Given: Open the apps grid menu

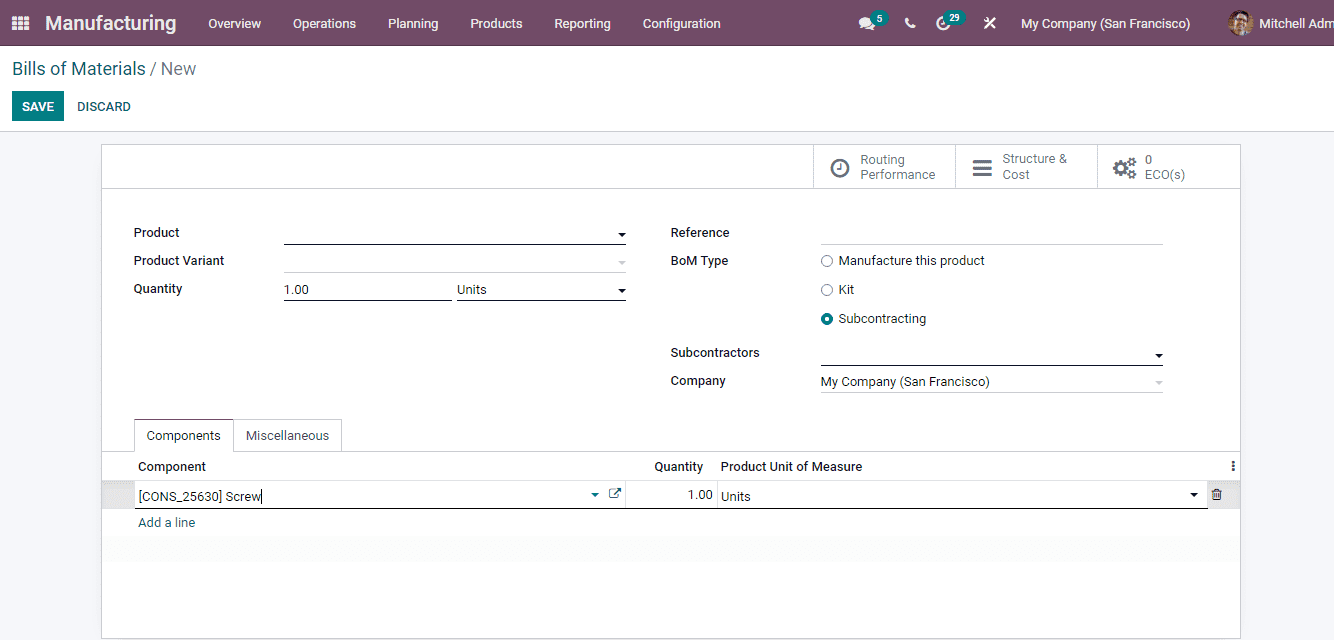Looking at the screenshot, I should [x=19, y=22].
